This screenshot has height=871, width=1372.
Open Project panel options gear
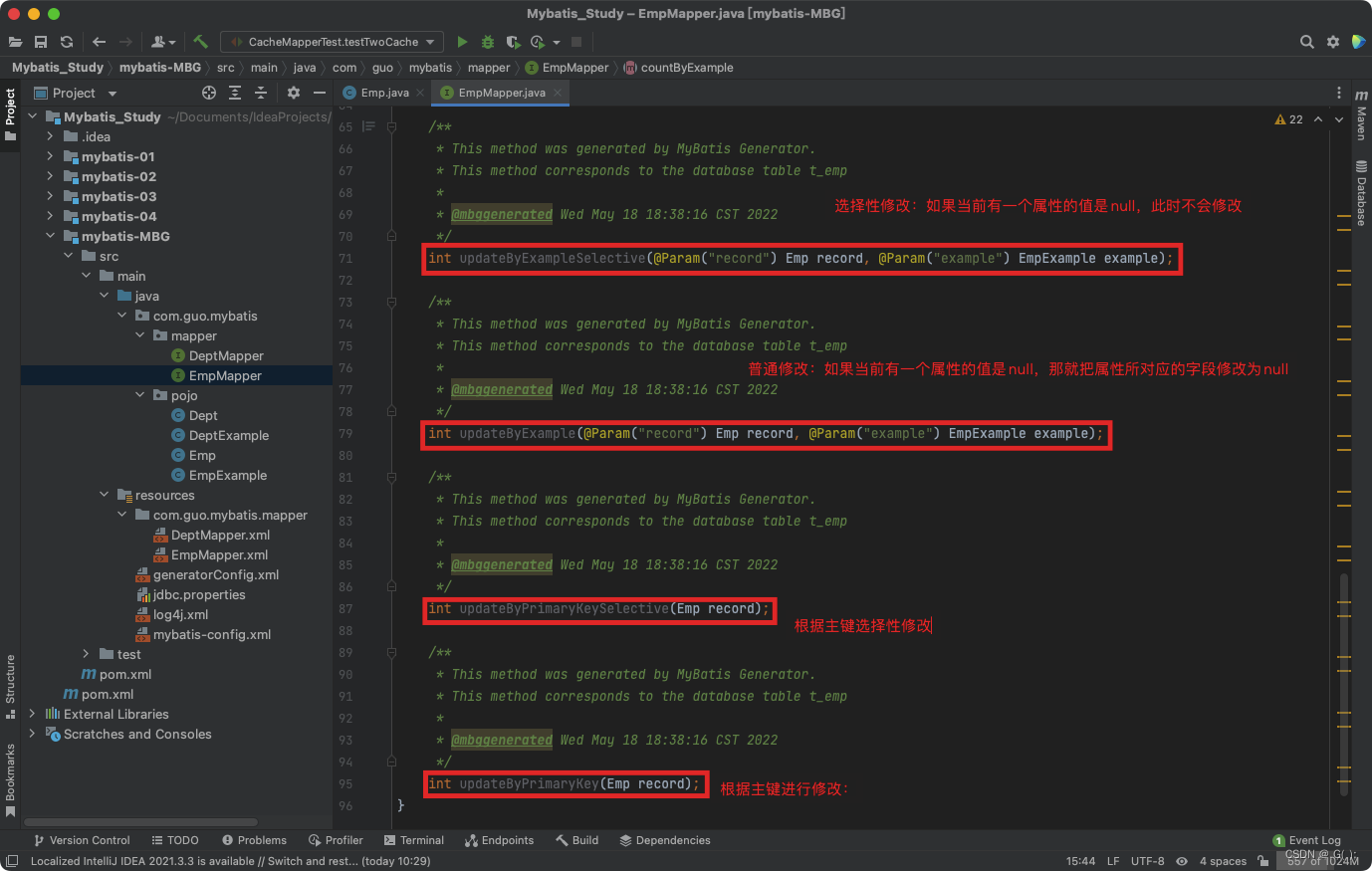coord(294,93)
